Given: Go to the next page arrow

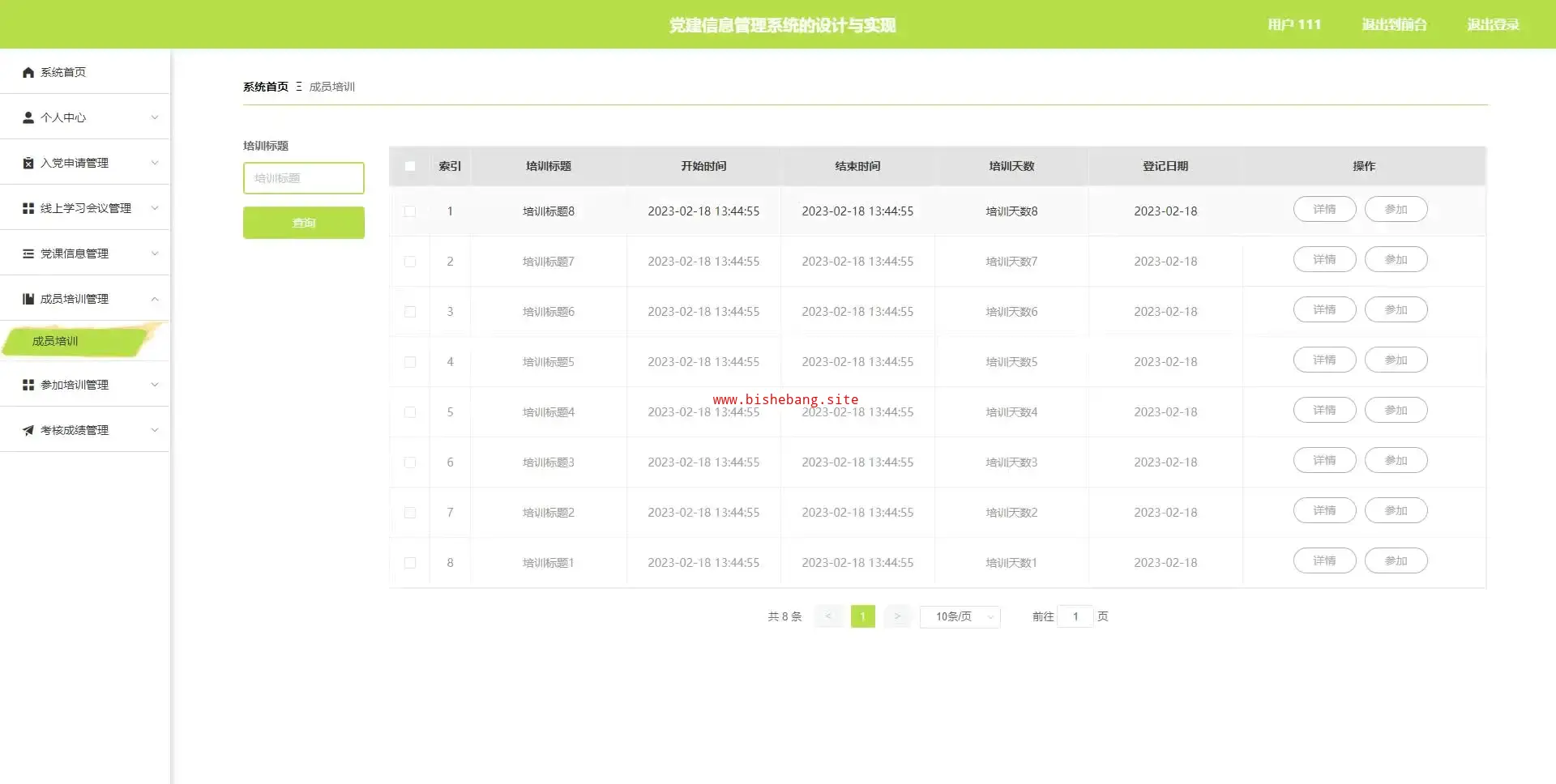Looking at the screenshot, I should click(x=897, y=616).
